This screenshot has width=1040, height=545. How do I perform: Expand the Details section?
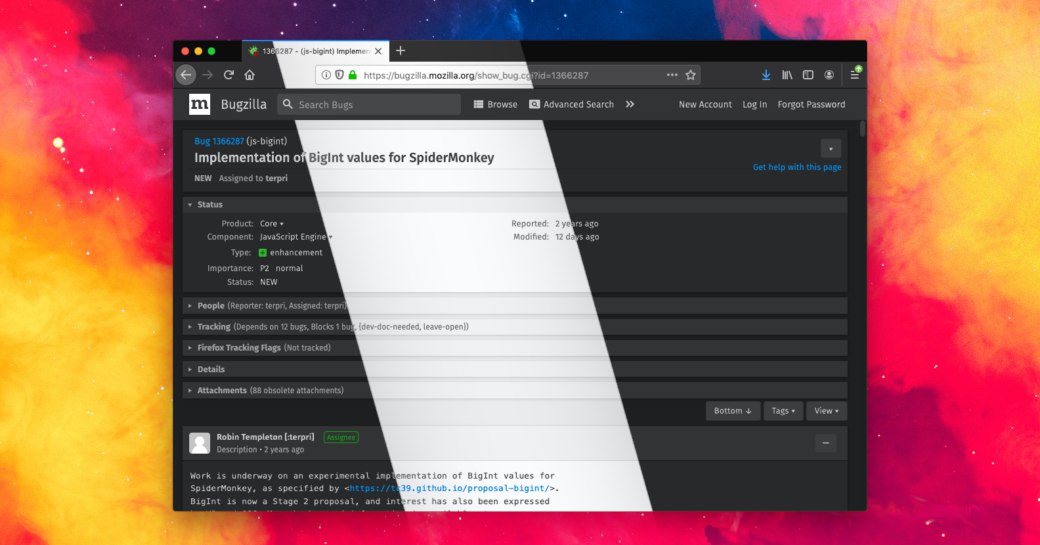pyautogui.click(x=515, y=369)
